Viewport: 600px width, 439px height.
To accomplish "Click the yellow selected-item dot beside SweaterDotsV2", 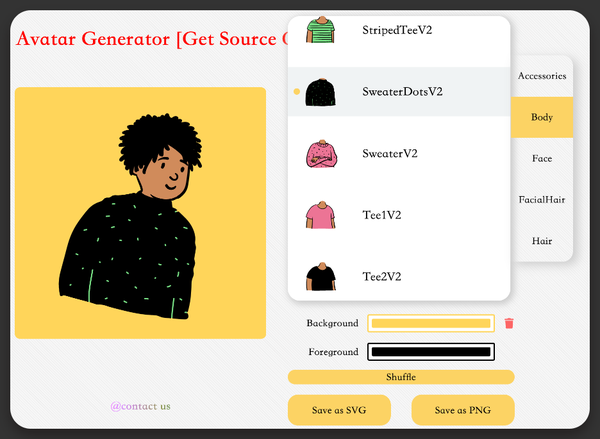I will (x=297, y=91).
